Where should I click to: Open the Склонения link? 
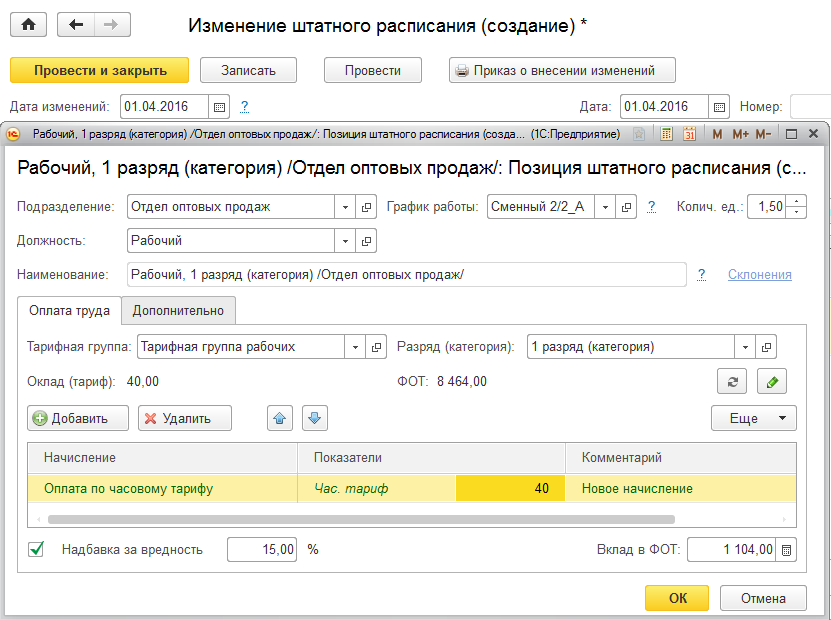click(759, 274)
